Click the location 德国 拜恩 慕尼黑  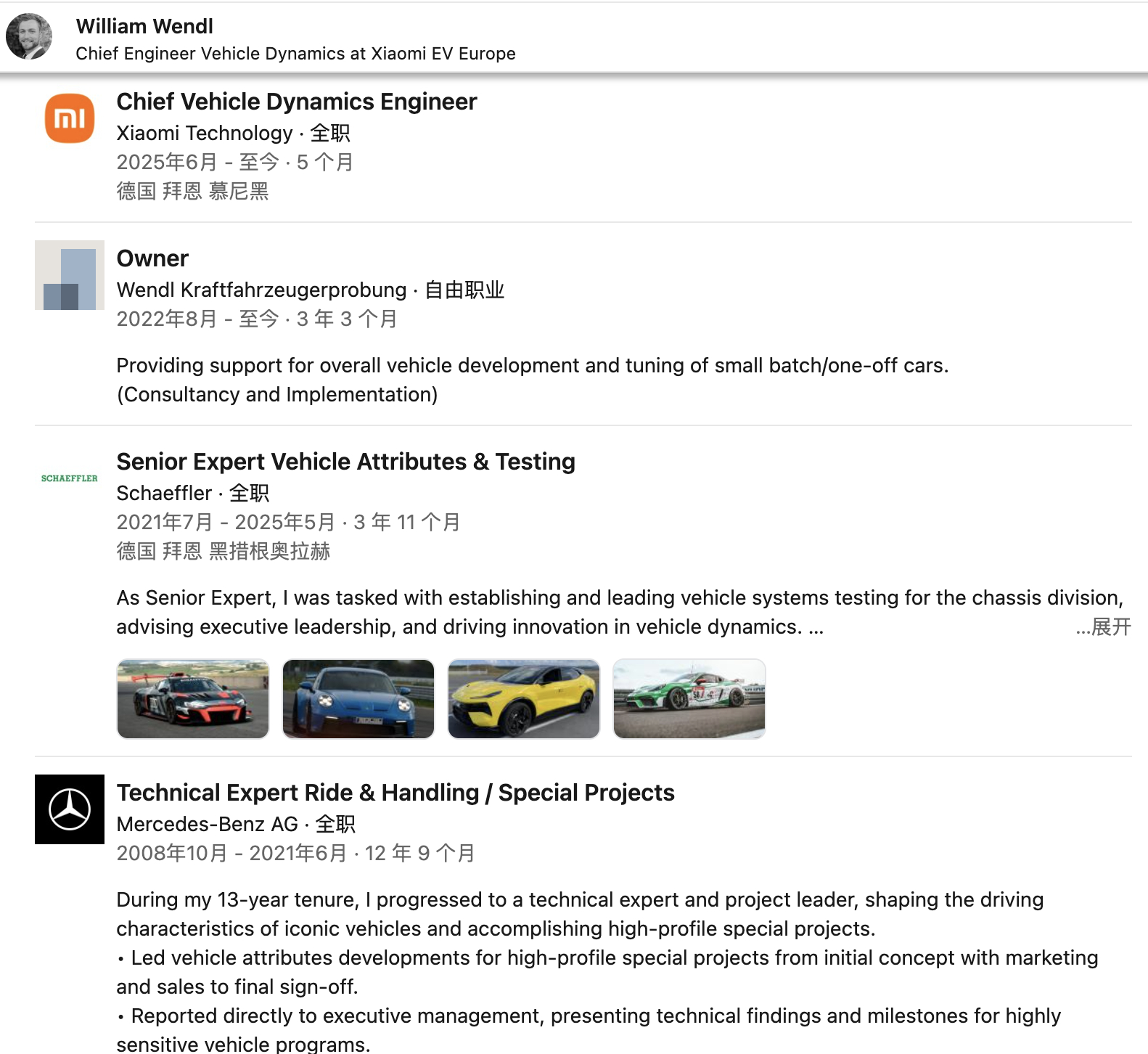192,191
